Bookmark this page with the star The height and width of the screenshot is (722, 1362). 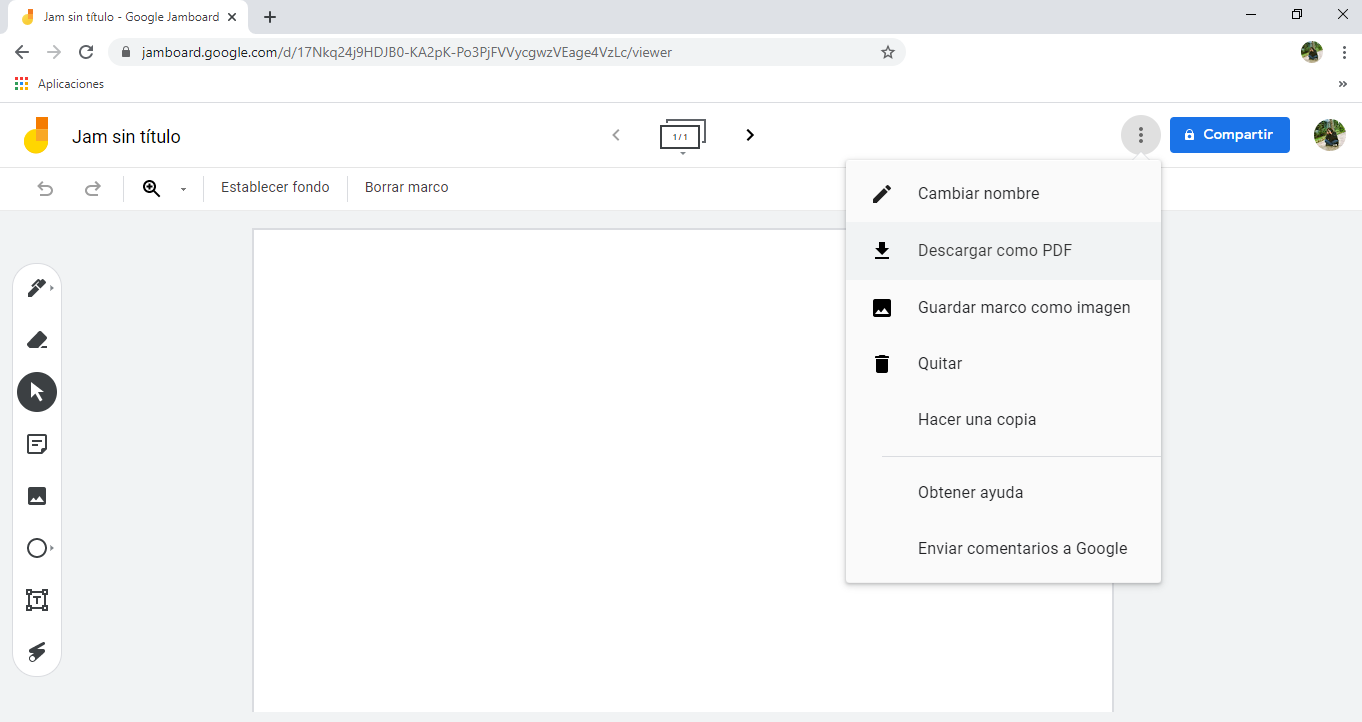pyautogui.click(x=887, y=52)
